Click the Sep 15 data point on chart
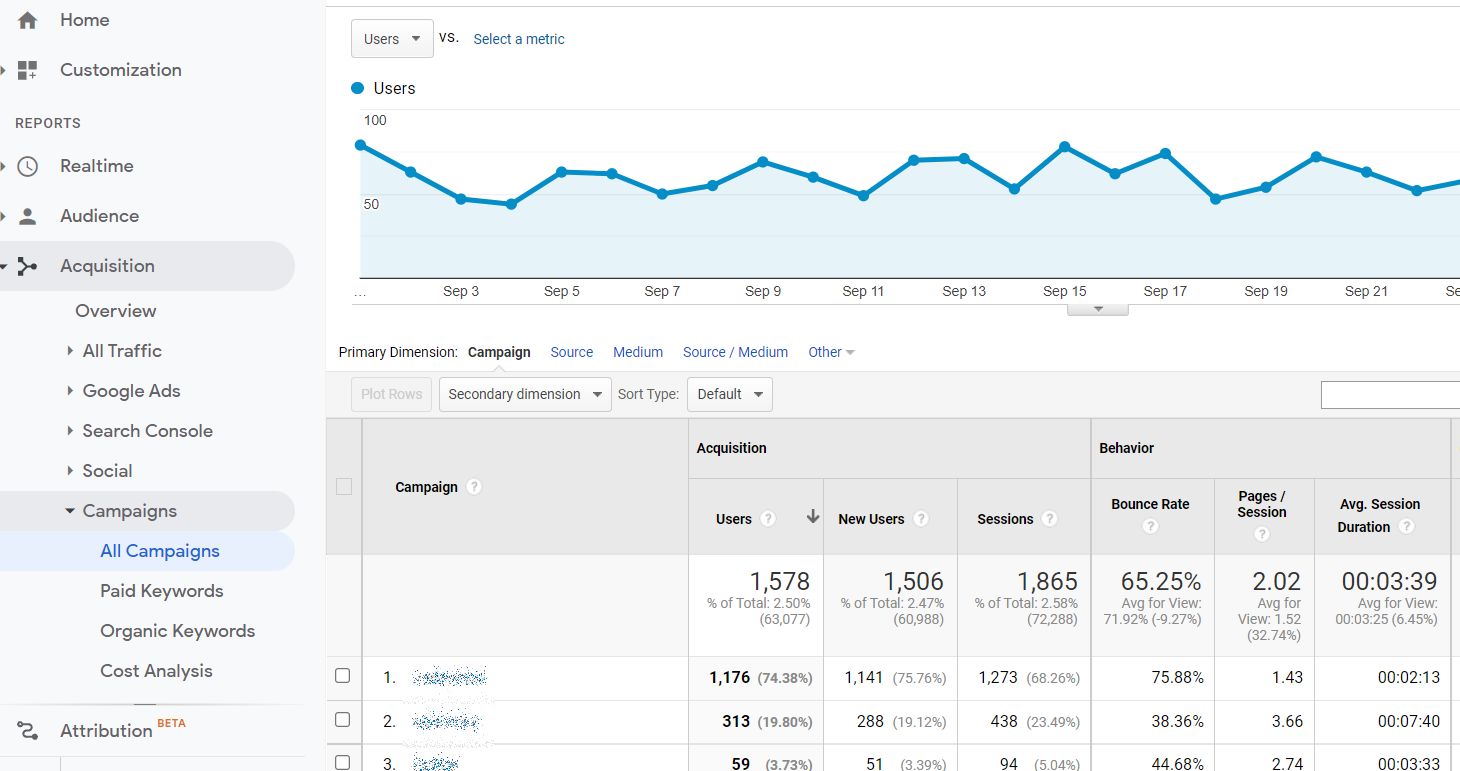This screenshot has height=771, width=1460. point(1064,147)
